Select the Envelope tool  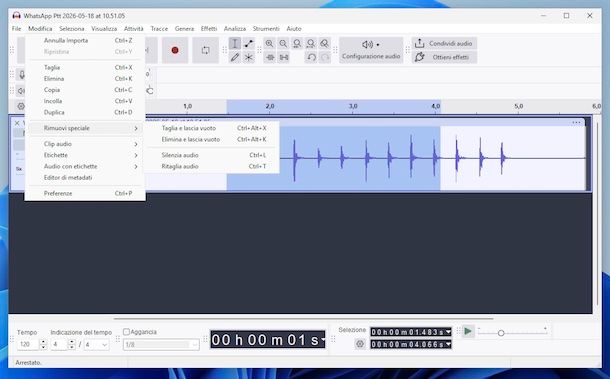pos(249,44)
